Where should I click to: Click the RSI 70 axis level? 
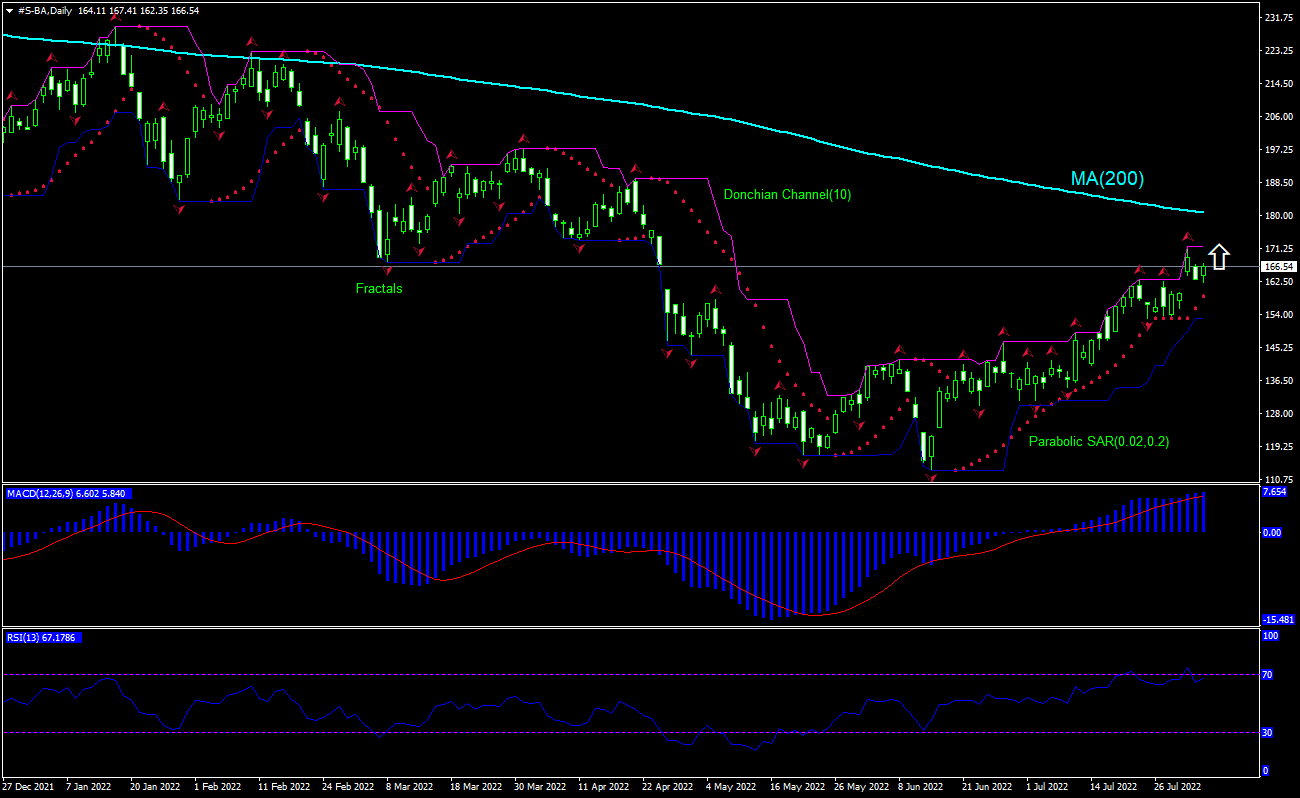1267,675
